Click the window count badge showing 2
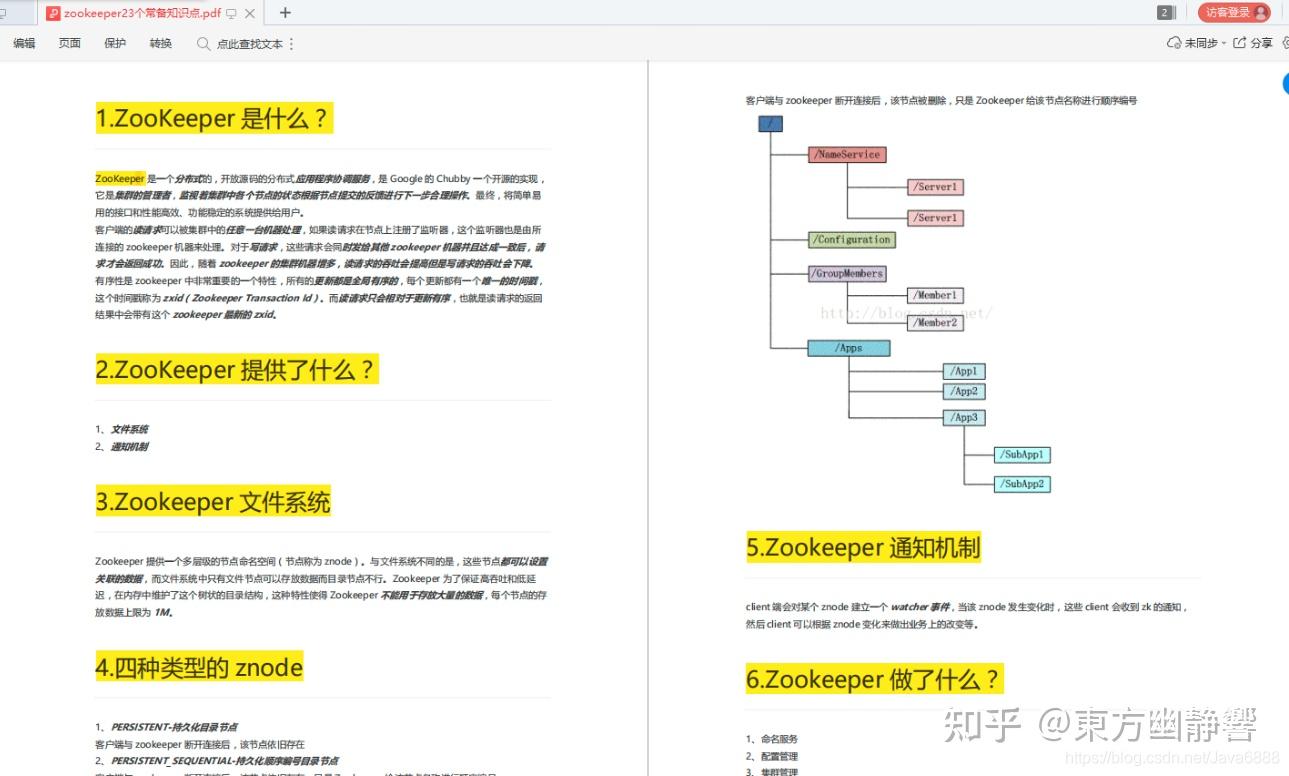 tap(1165, 13)
